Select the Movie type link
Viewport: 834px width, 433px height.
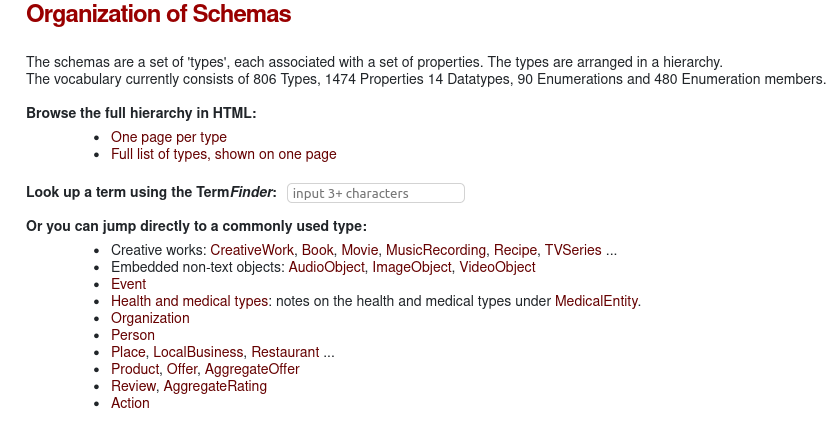pos(359,250)
